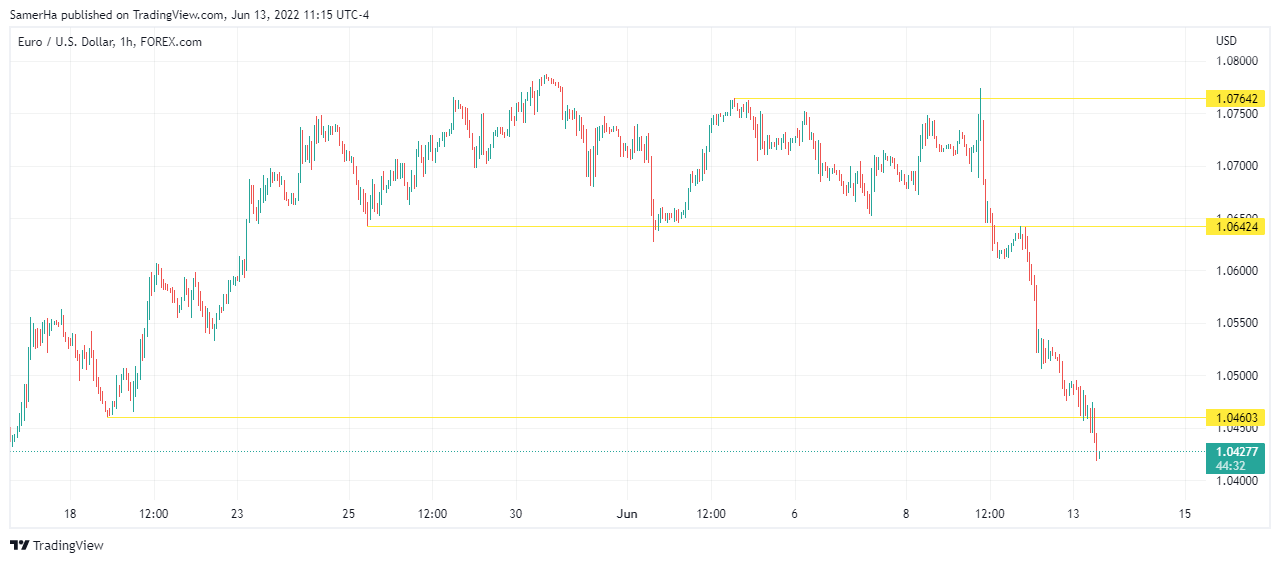Click the 13 date label on time axis
The height and width of the screenshot is (563, 1280).
click(1073, 514)
